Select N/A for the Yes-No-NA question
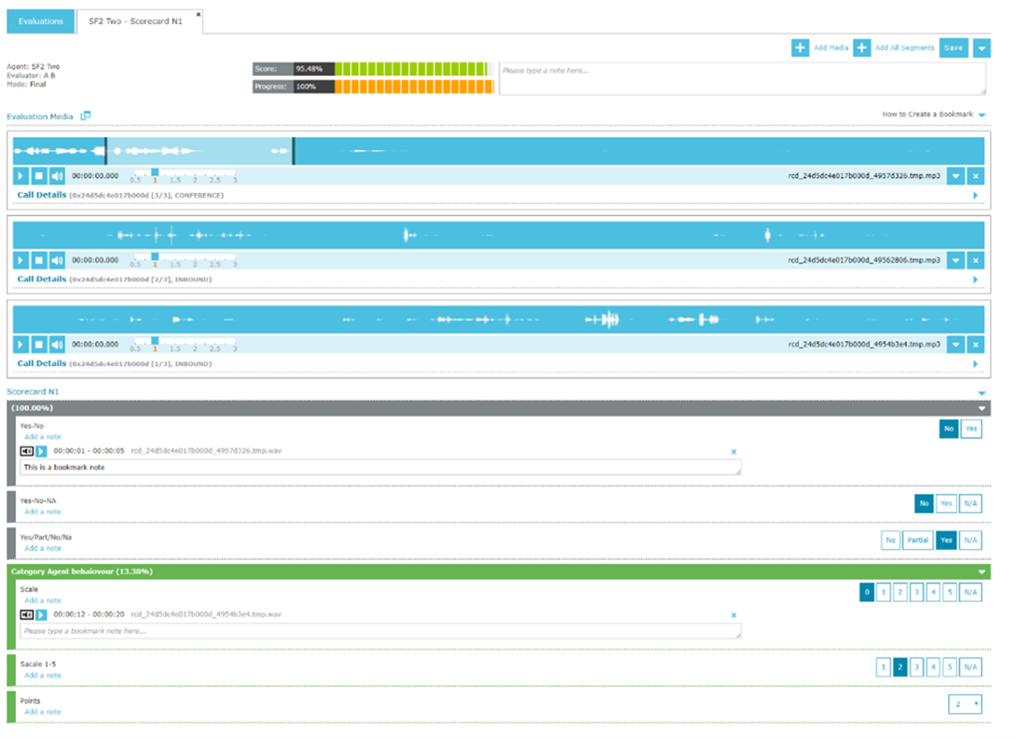The width and height of the screenshot is (1016, 739). (x=969, y=503)
